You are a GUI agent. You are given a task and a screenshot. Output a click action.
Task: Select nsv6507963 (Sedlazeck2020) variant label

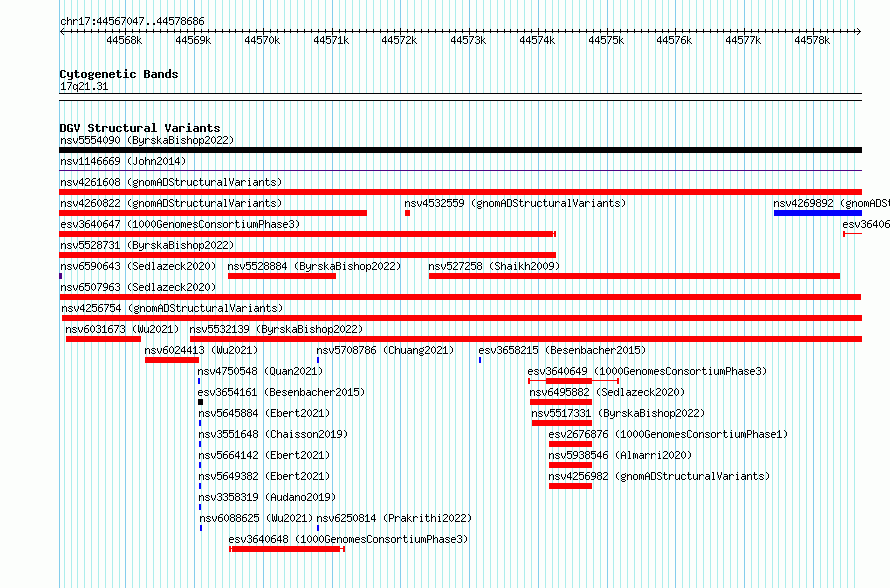click(x=138, y=287)
